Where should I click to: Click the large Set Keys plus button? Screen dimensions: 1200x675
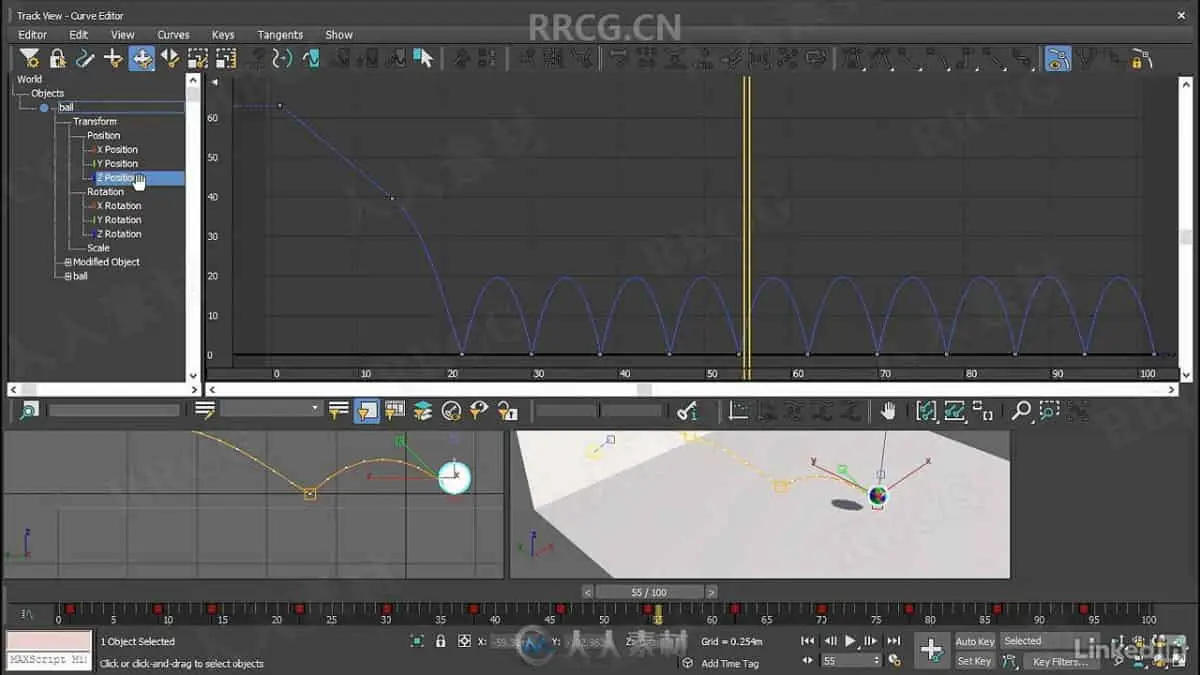[x=931, y=650]
